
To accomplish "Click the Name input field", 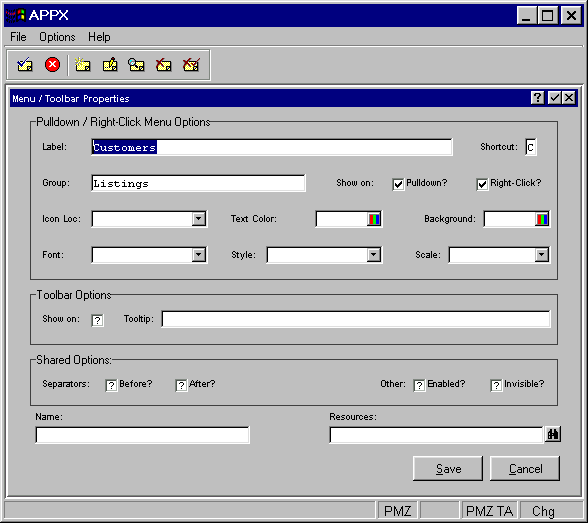I will 142,435.
